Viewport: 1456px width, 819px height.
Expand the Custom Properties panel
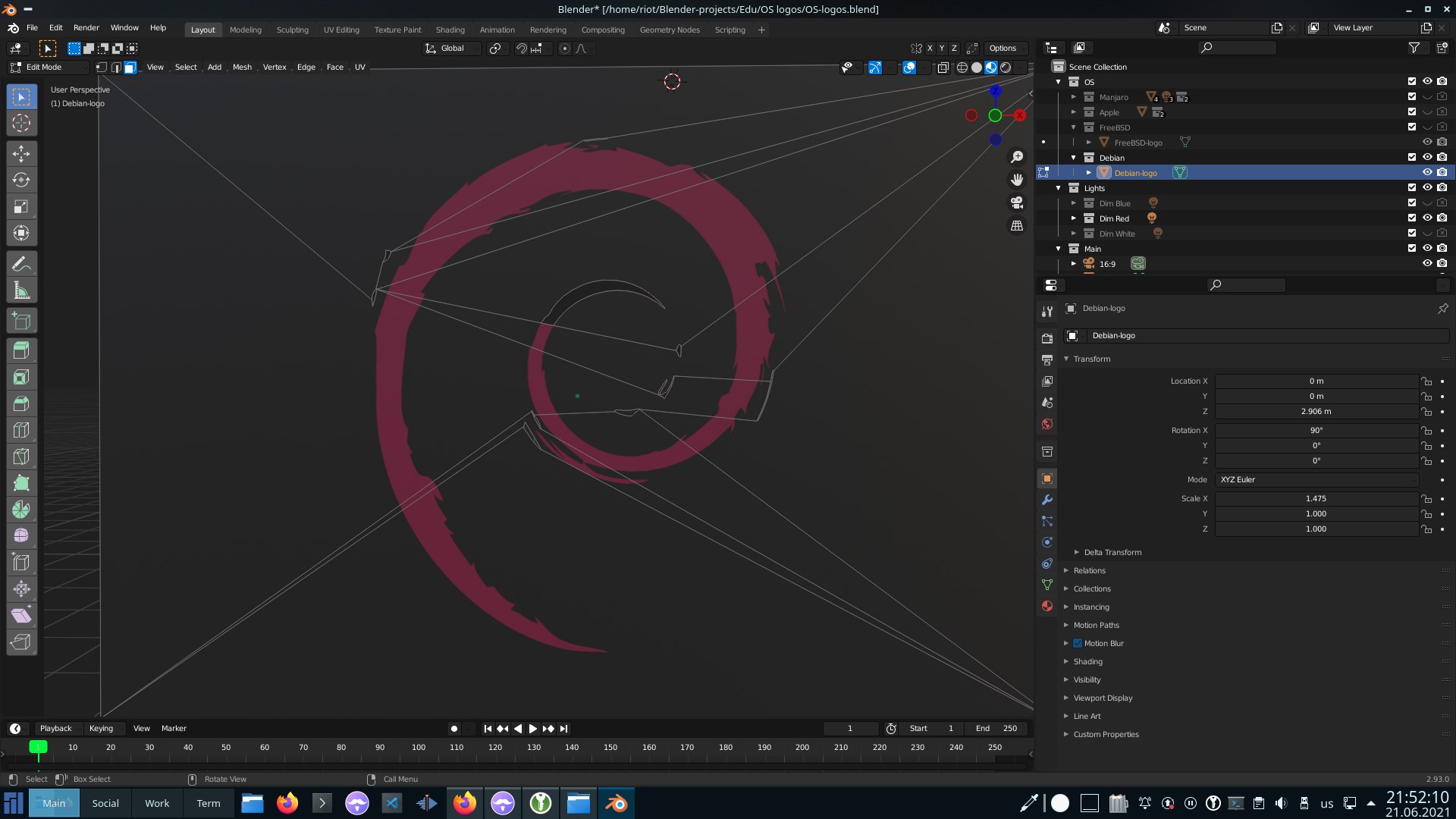(x=1106, y=735)
